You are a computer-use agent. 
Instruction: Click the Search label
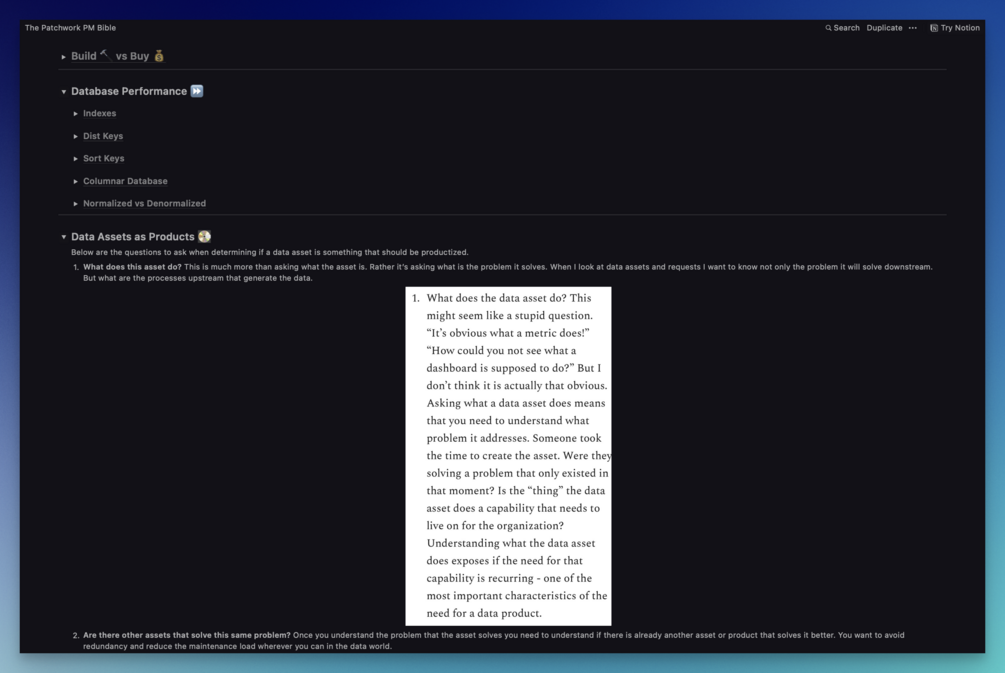point(846,28)
